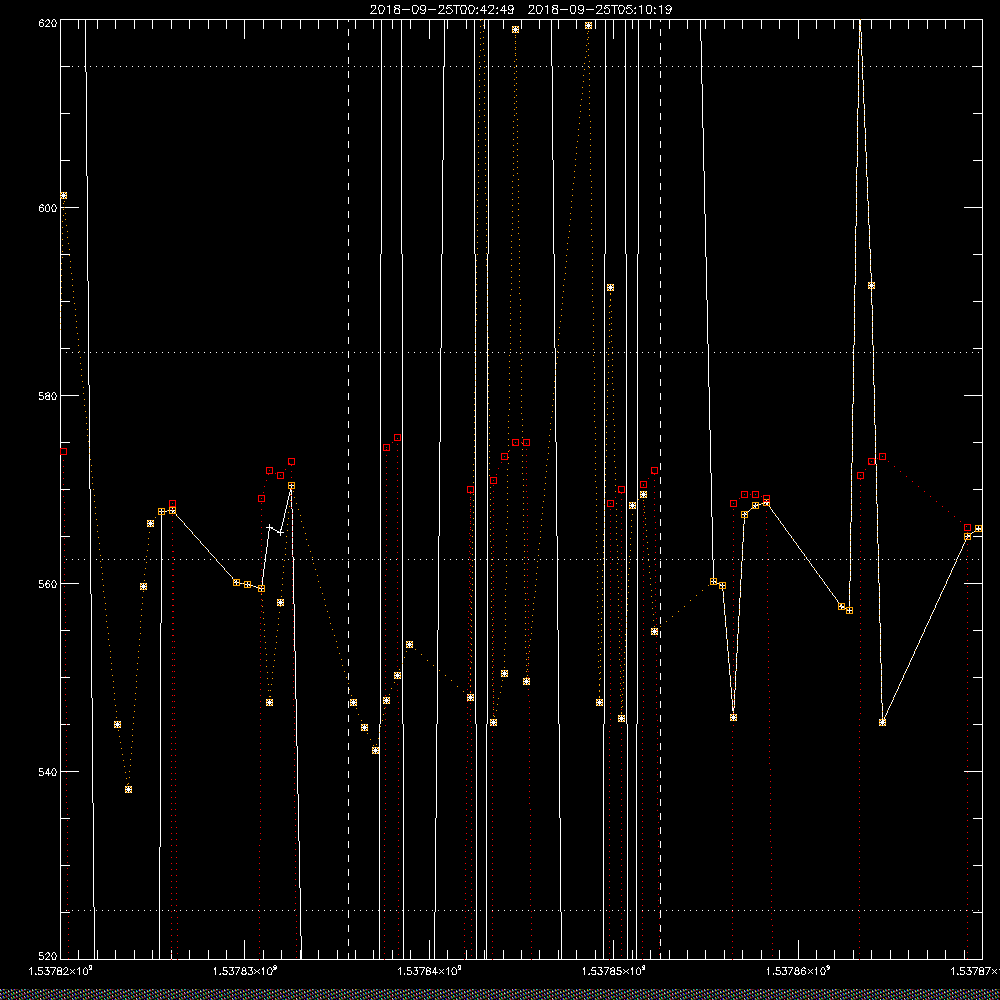
Task: Click the end timestamp 2018-09-25T05:10:19 in title
Action: pyautogui.click(x=600, y=10)
